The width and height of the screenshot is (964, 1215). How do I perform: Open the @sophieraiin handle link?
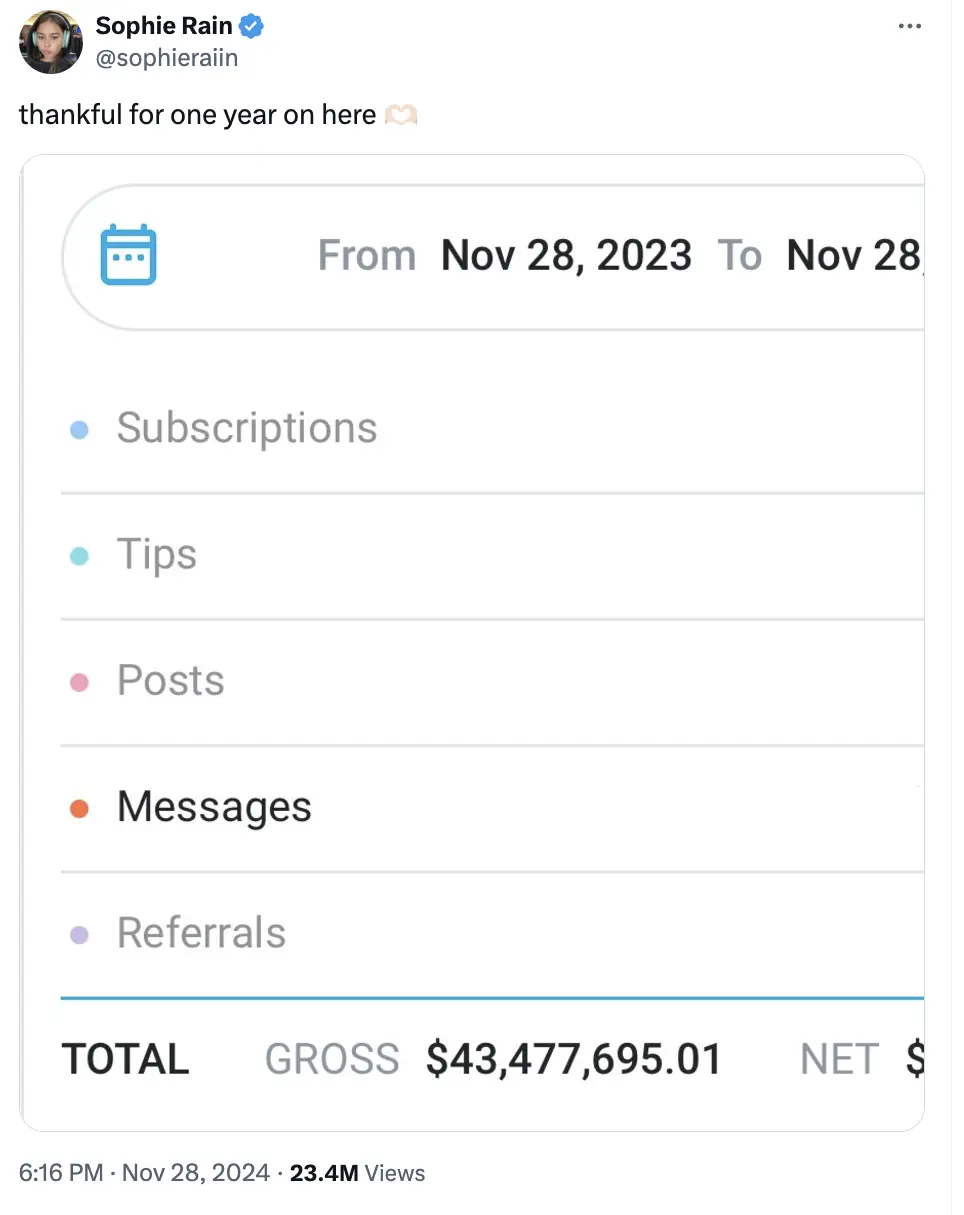(167, 58)
